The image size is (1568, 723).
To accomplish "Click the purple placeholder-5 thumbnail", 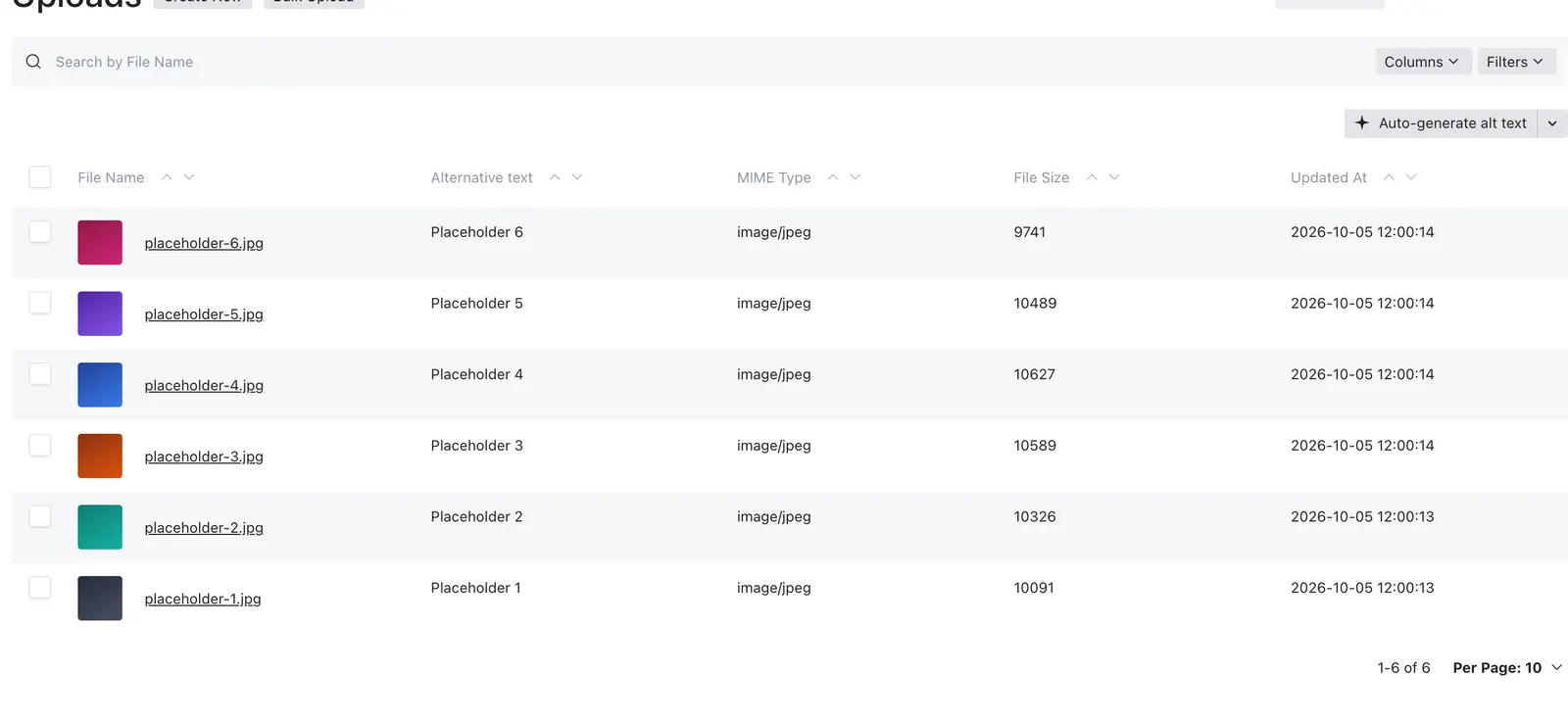I will coord(100,313).
